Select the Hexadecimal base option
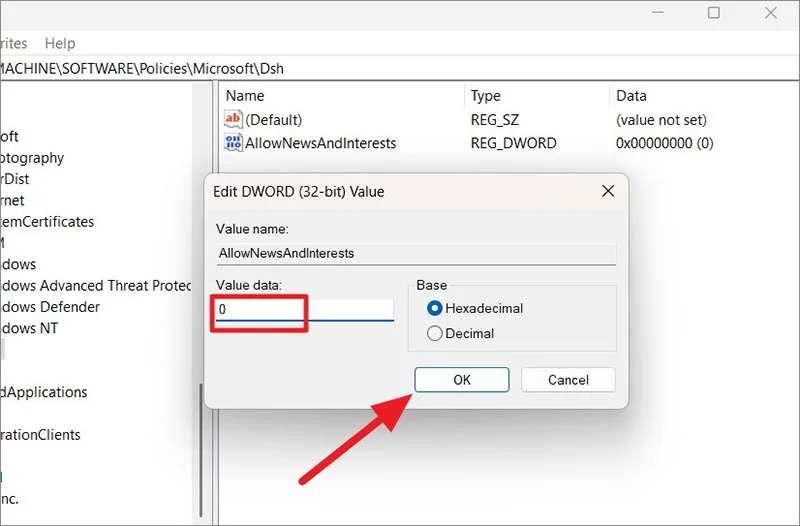The width and height of the screenshot is (800, 526). coord(475,308)
